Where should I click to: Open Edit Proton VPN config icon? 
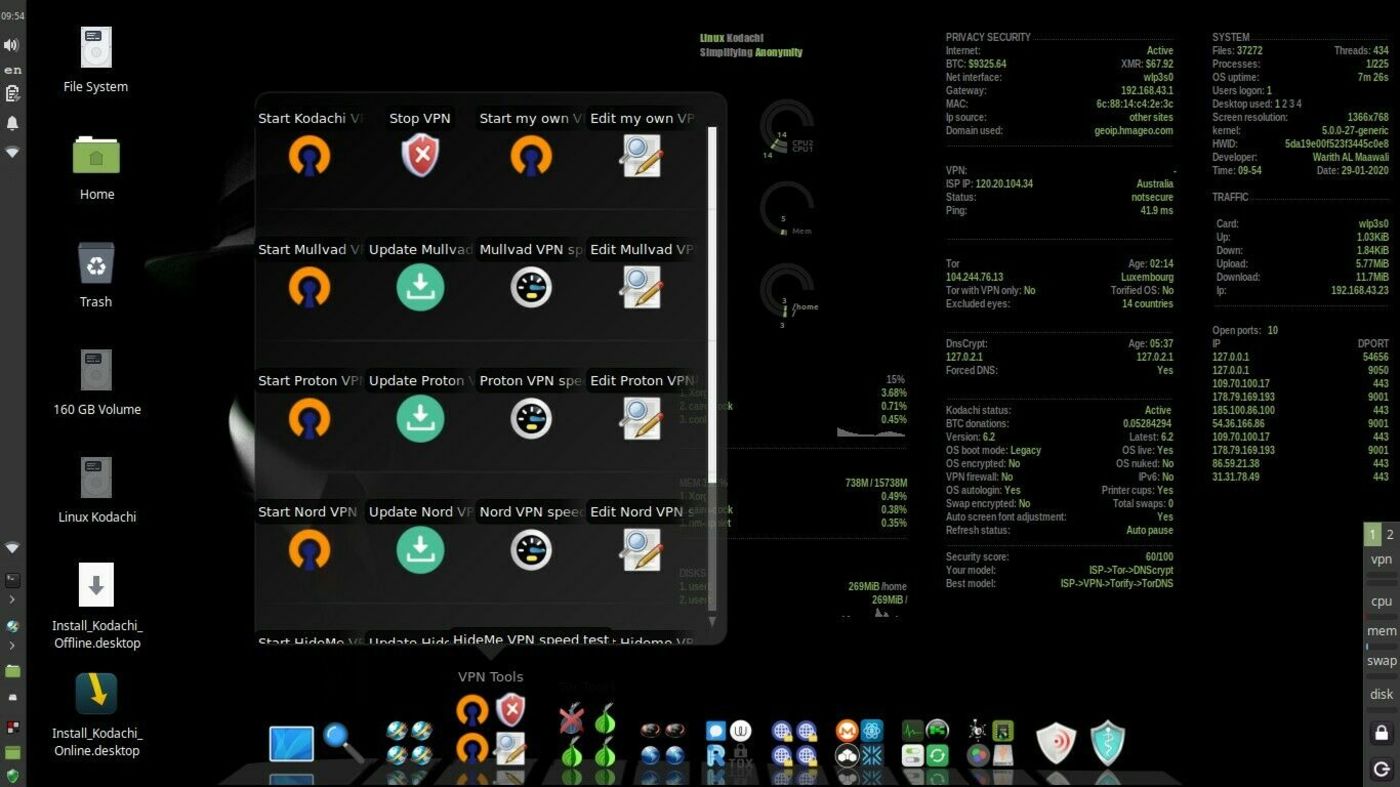click(x=641, y=418)
